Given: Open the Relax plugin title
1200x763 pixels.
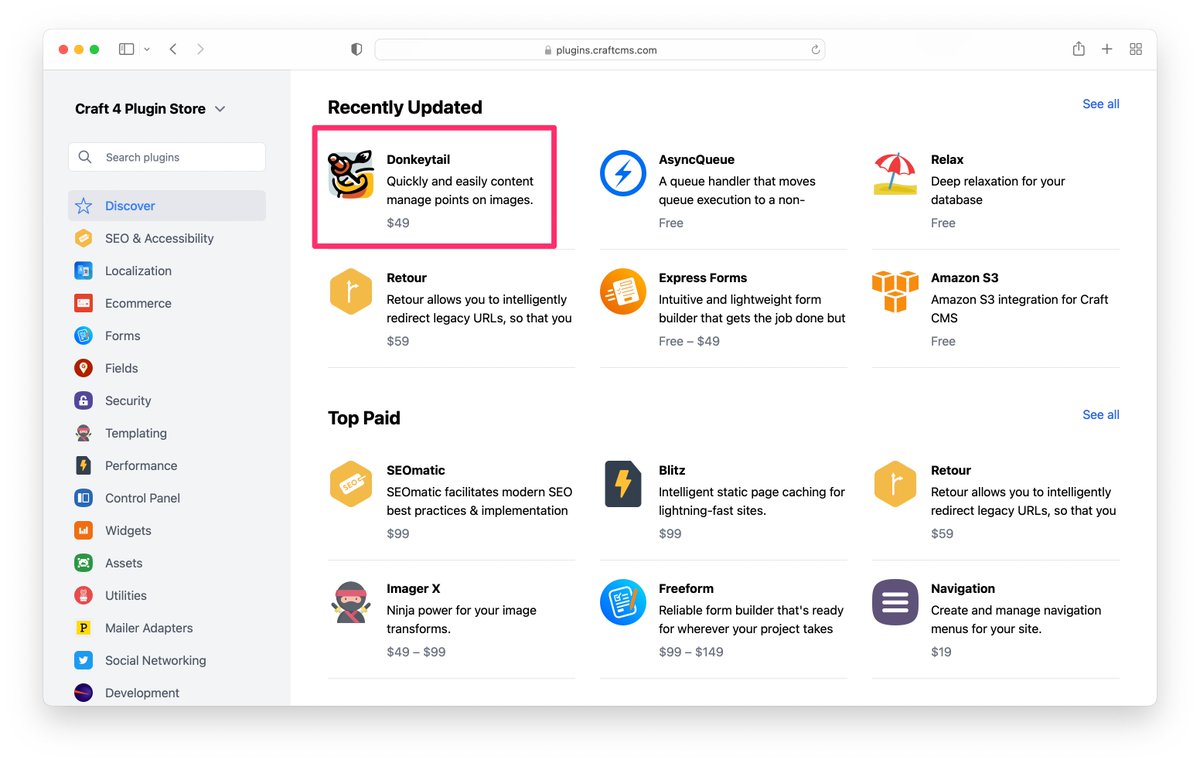Looking at the screenshot, I should coord(947,160).
